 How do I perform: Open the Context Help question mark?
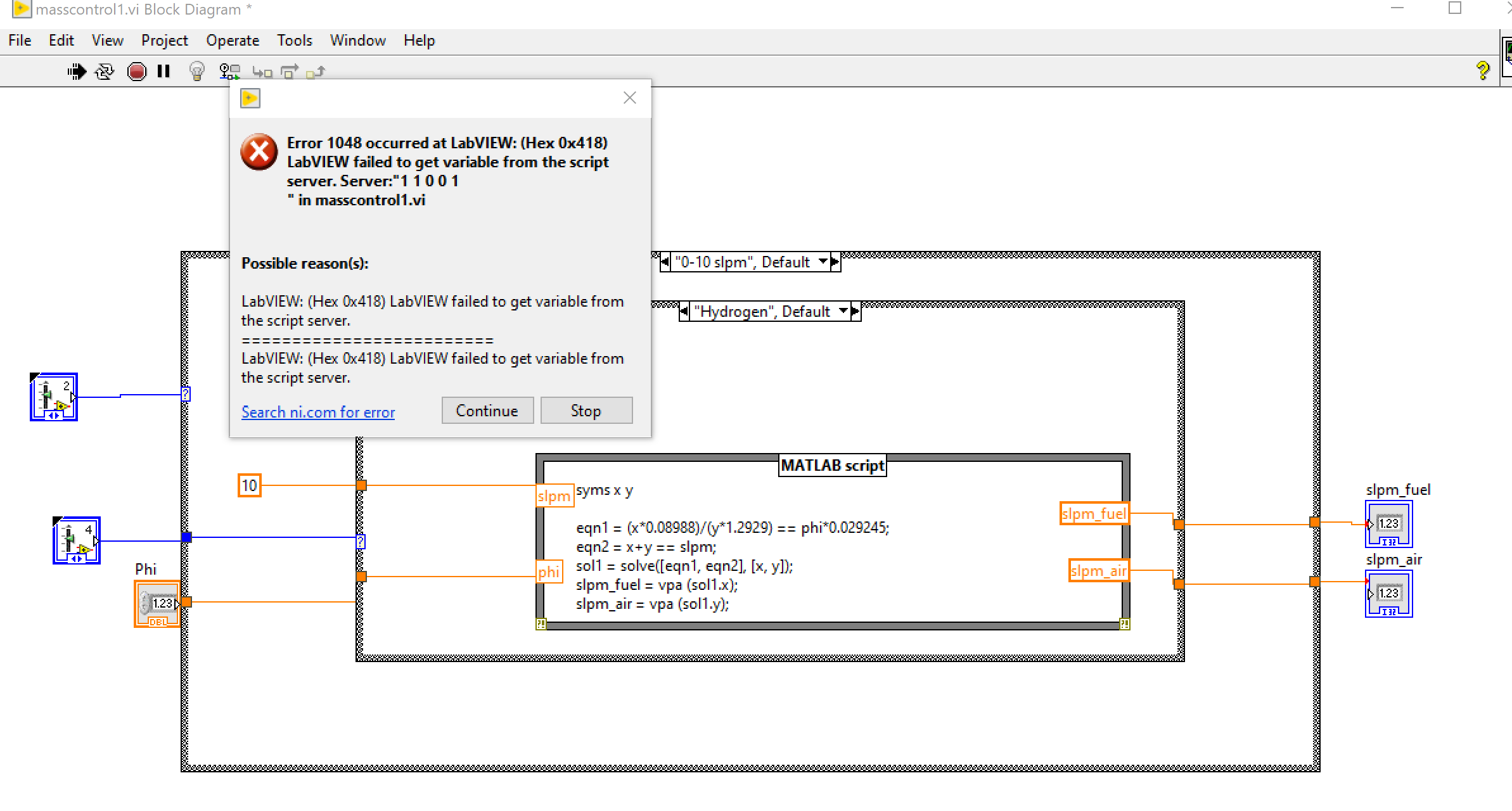pos(1482,70)
